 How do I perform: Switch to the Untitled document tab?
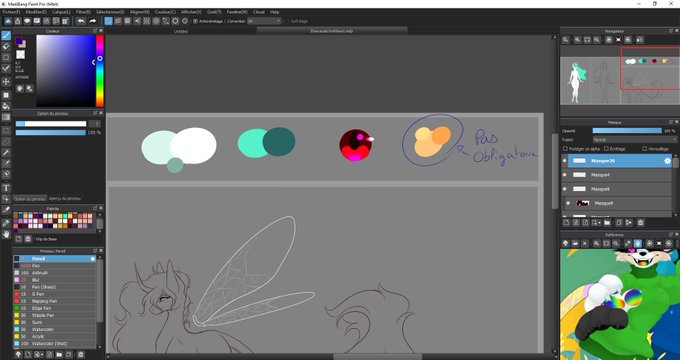[x=180, y=31]
